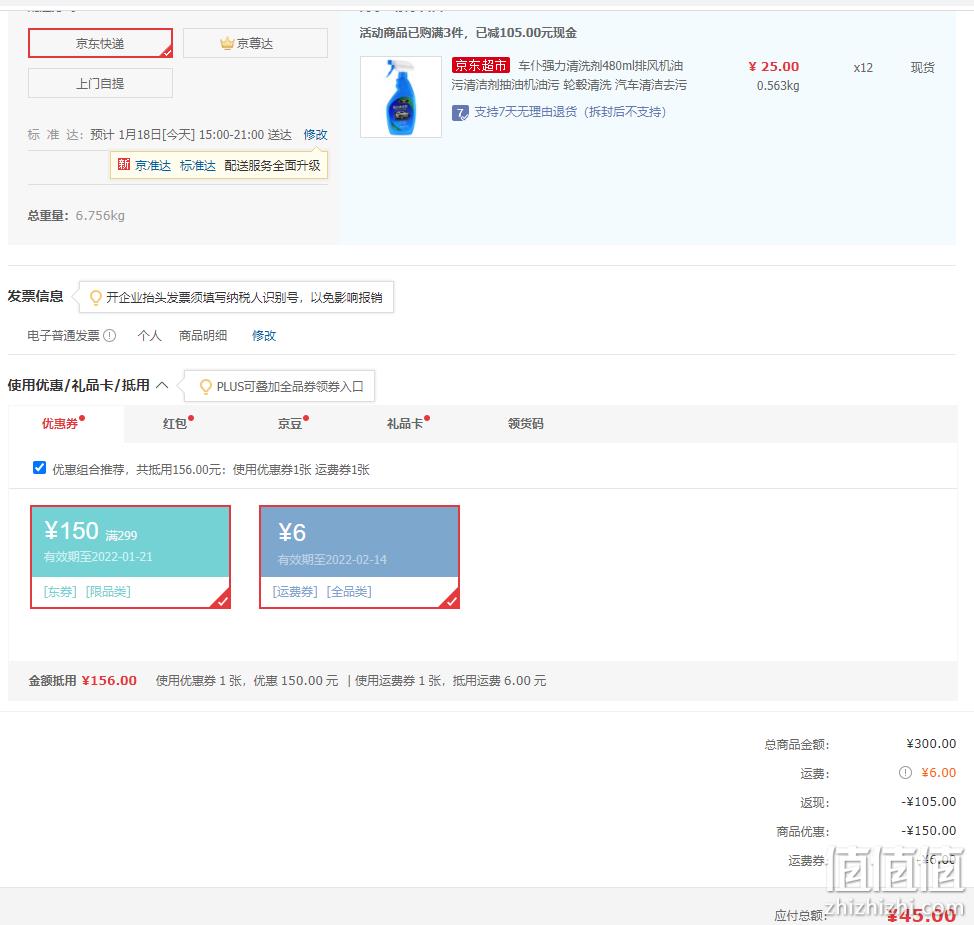Select 上门自提 pickup option
The image size is (974, 925).
tap(100, 83)
